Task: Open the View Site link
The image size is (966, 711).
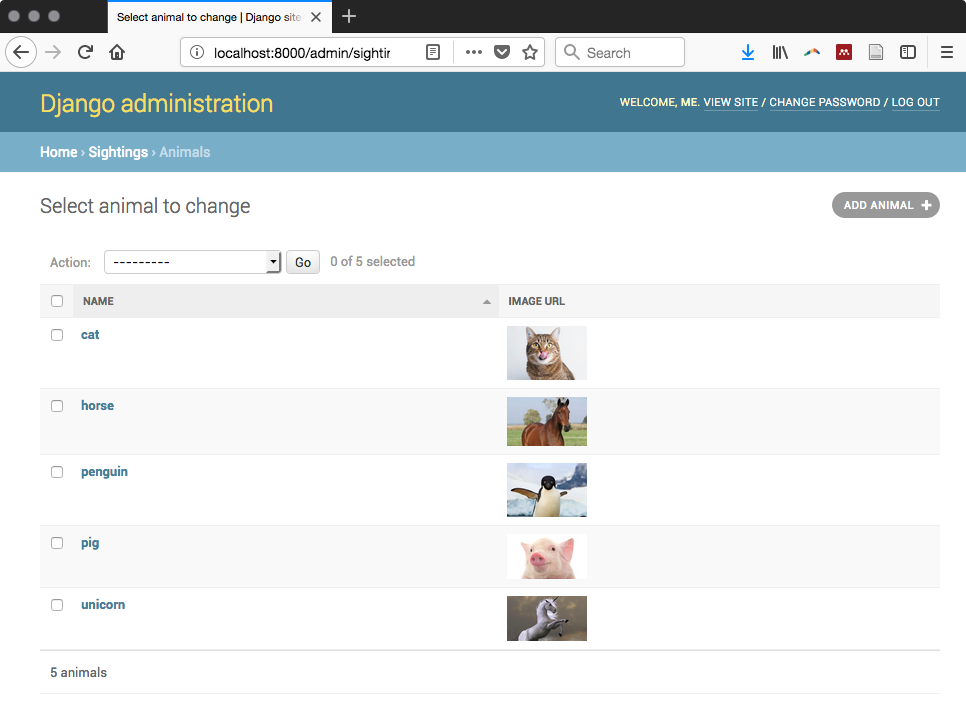Action: 731,102
